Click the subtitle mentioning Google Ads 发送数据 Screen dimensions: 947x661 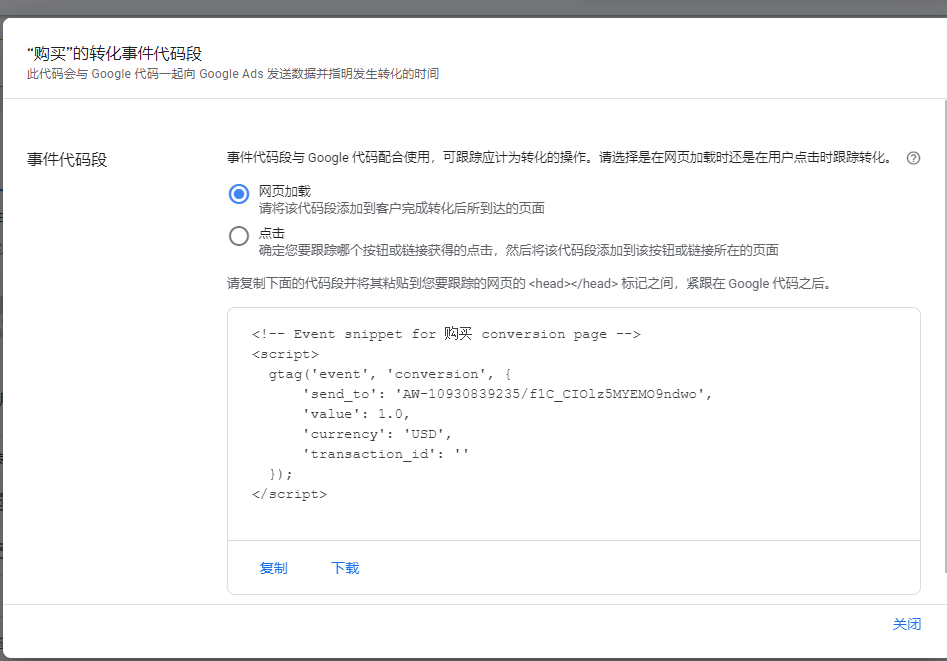(233, 74)
